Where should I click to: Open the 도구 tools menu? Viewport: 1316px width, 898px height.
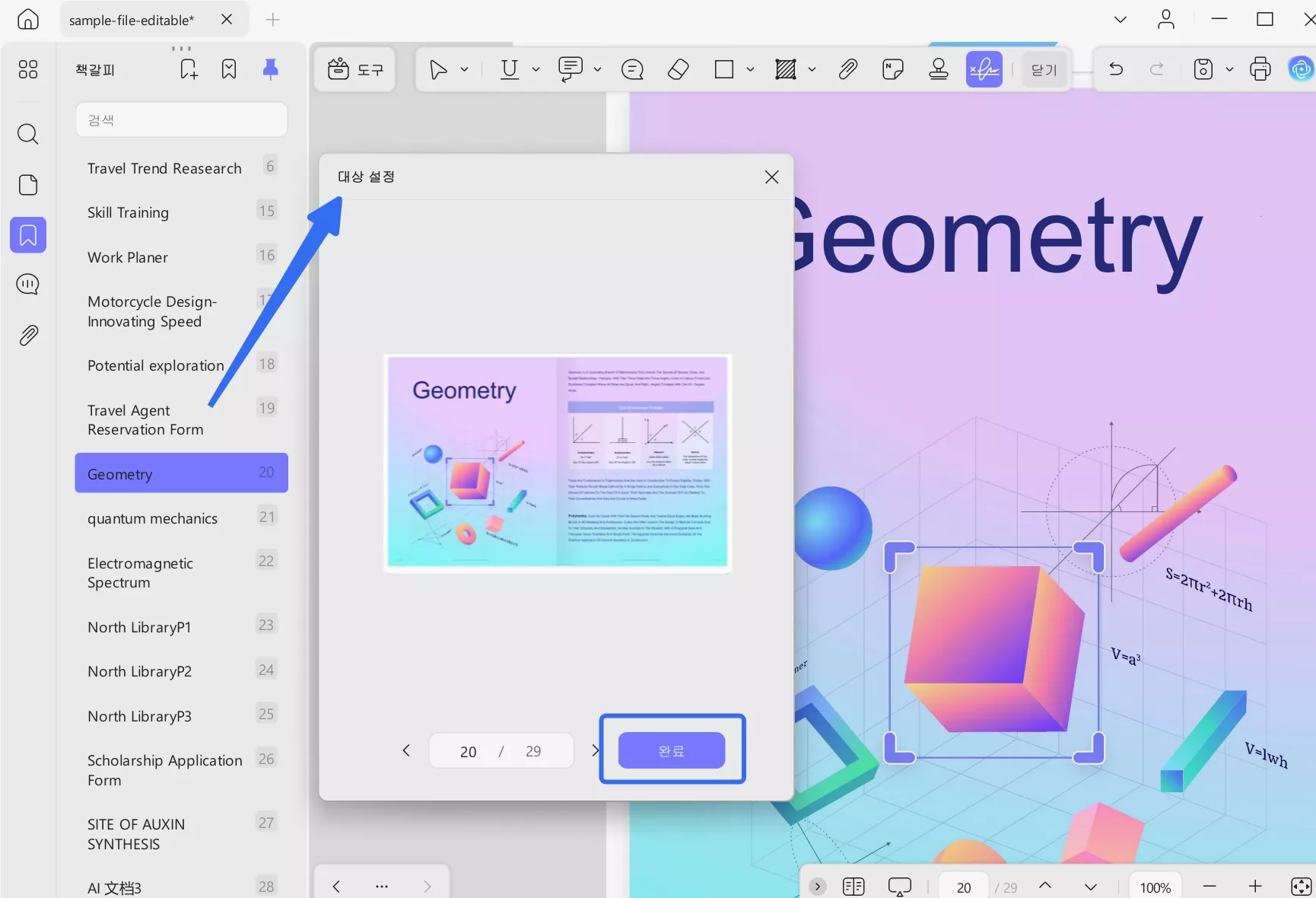[x=355, y=70]
